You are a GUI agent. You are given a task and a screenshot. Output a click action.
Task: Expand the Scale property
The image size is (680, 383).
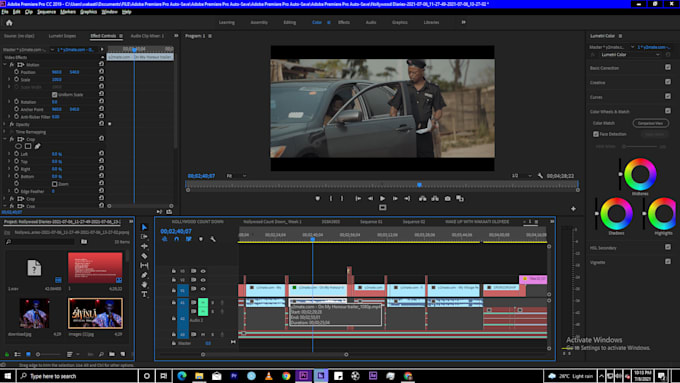[9, 79]
